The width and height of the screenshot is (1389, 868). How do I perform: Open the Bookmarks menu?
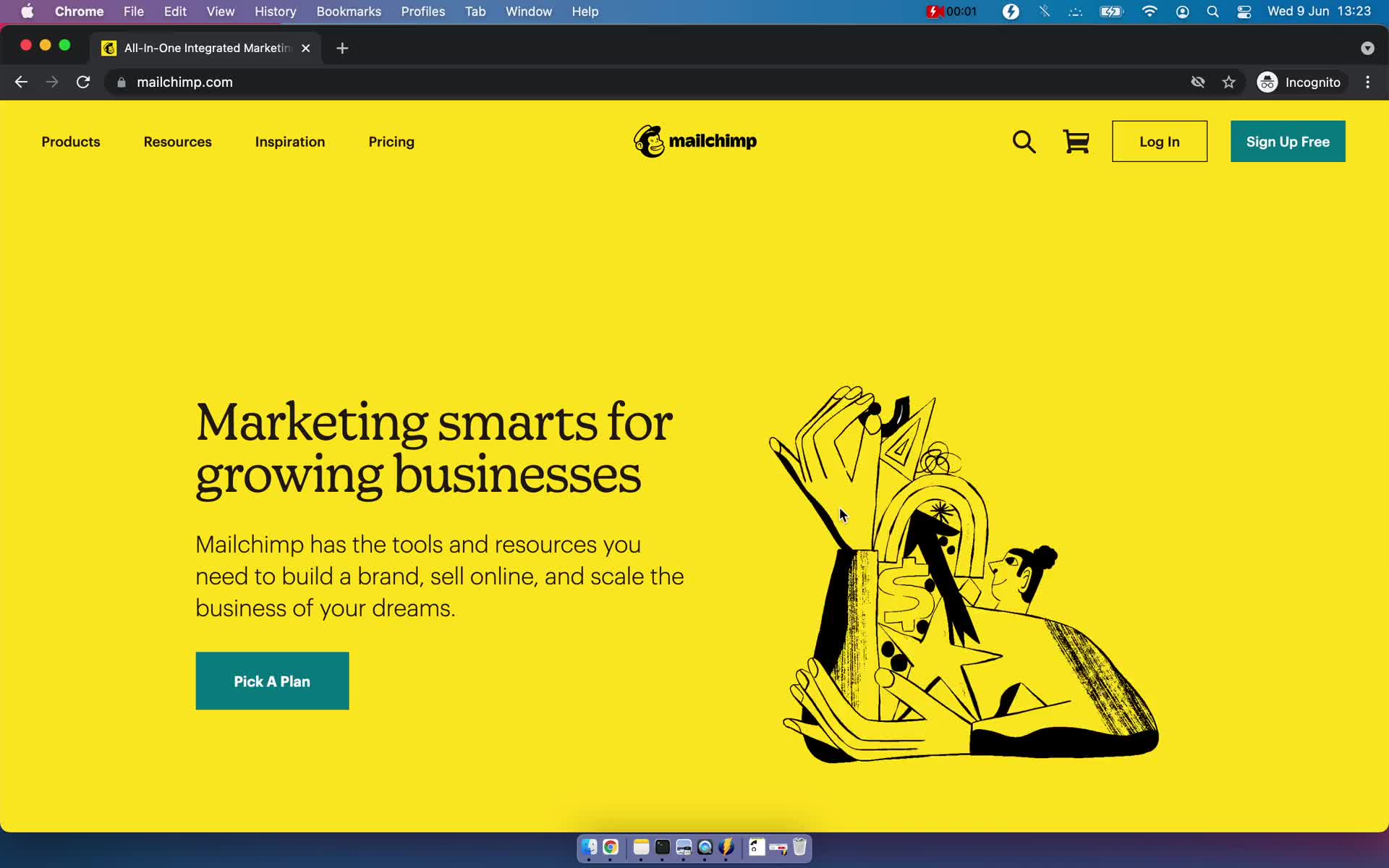[349, 12]
